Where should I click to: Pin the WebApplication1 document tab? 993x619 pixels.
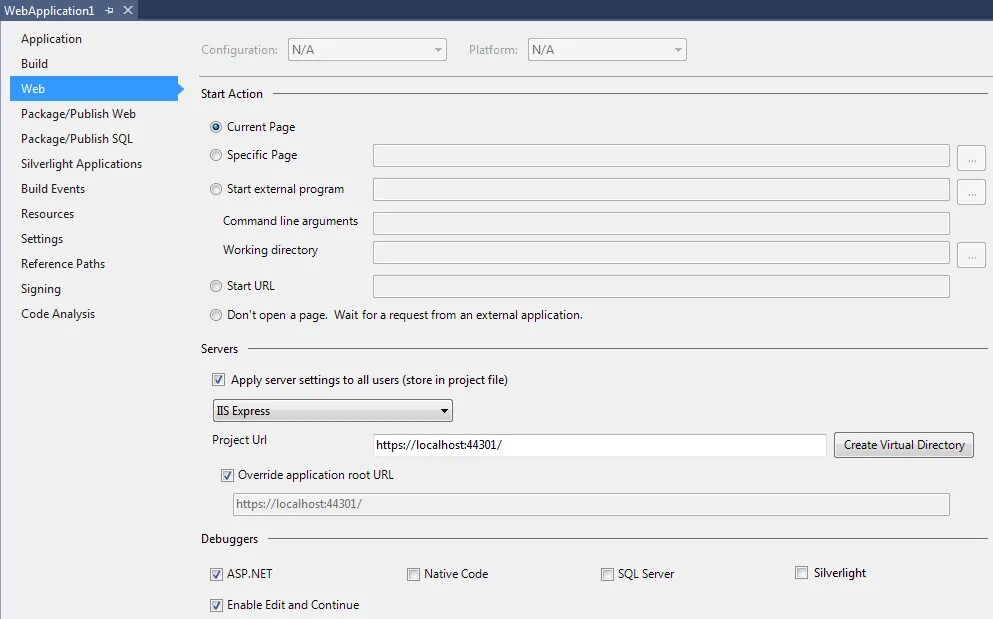click(x=109, y=10)
